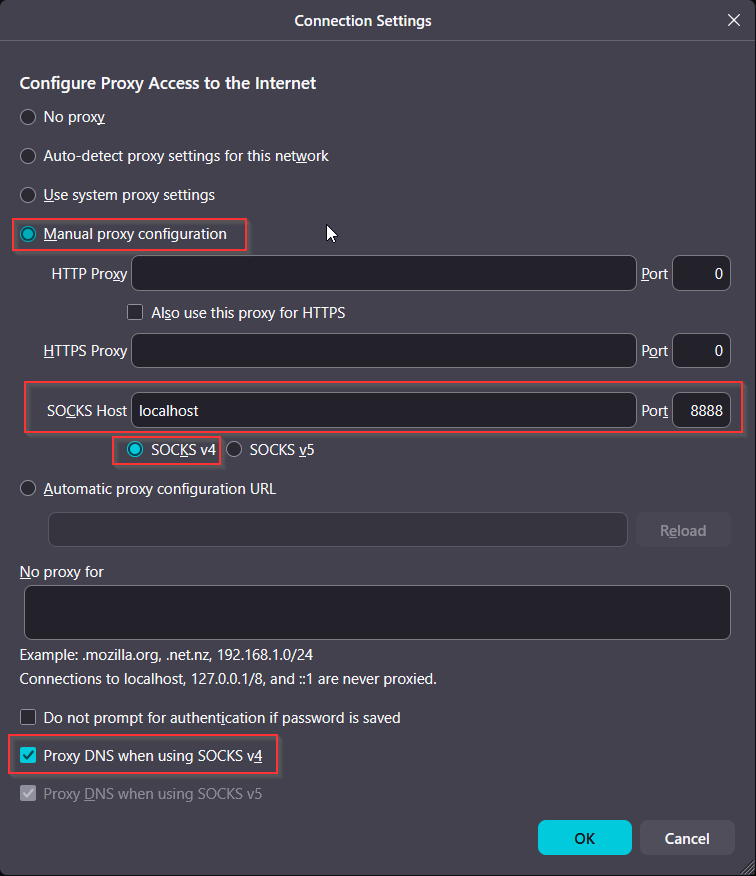756x876 pixels.
Task: Select Automatic proxy configuration URL
Action: (x=29, y=489)
